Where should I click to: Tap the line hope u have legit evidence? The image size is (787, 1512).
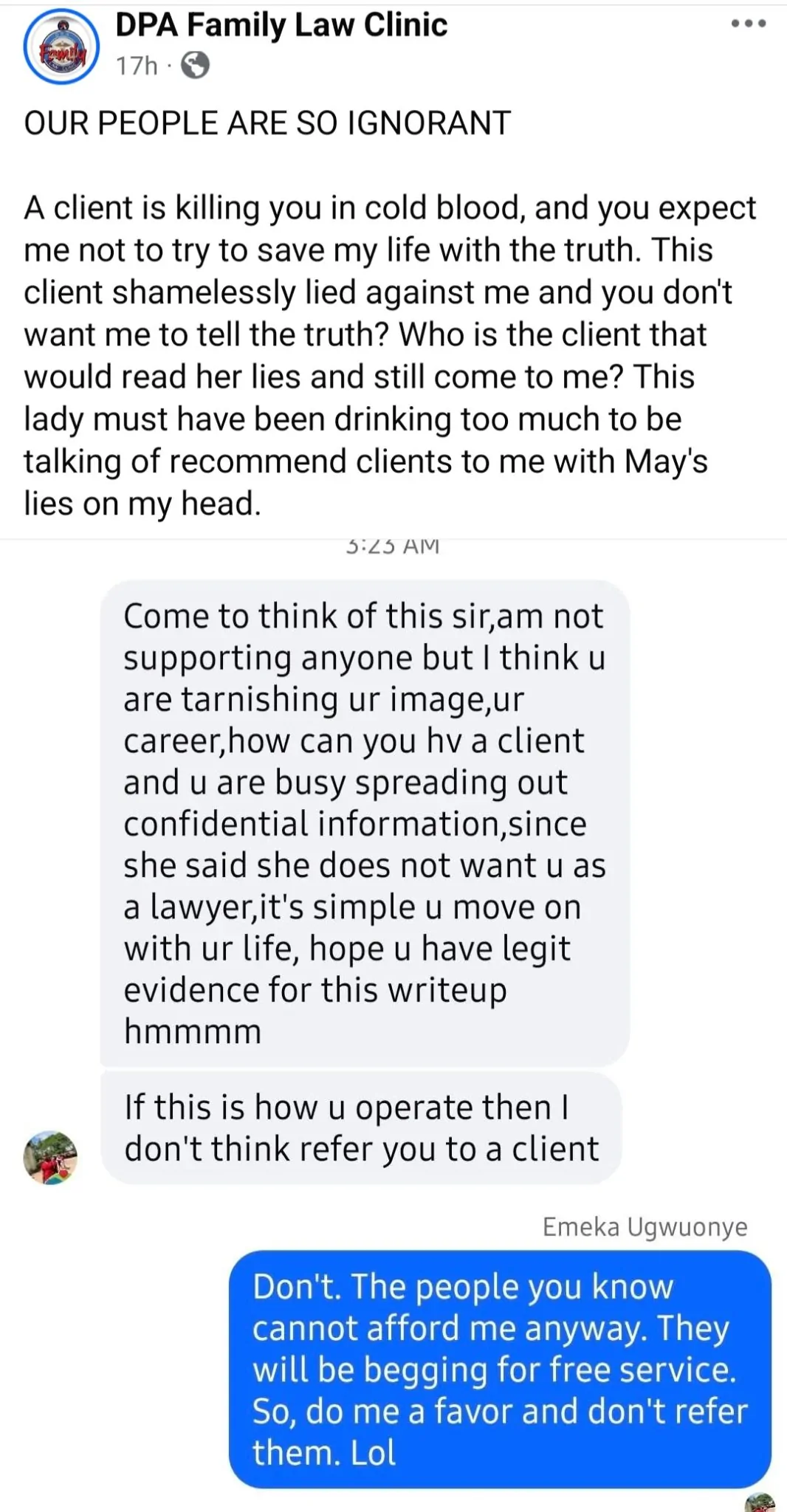click(x=347, y=969)
